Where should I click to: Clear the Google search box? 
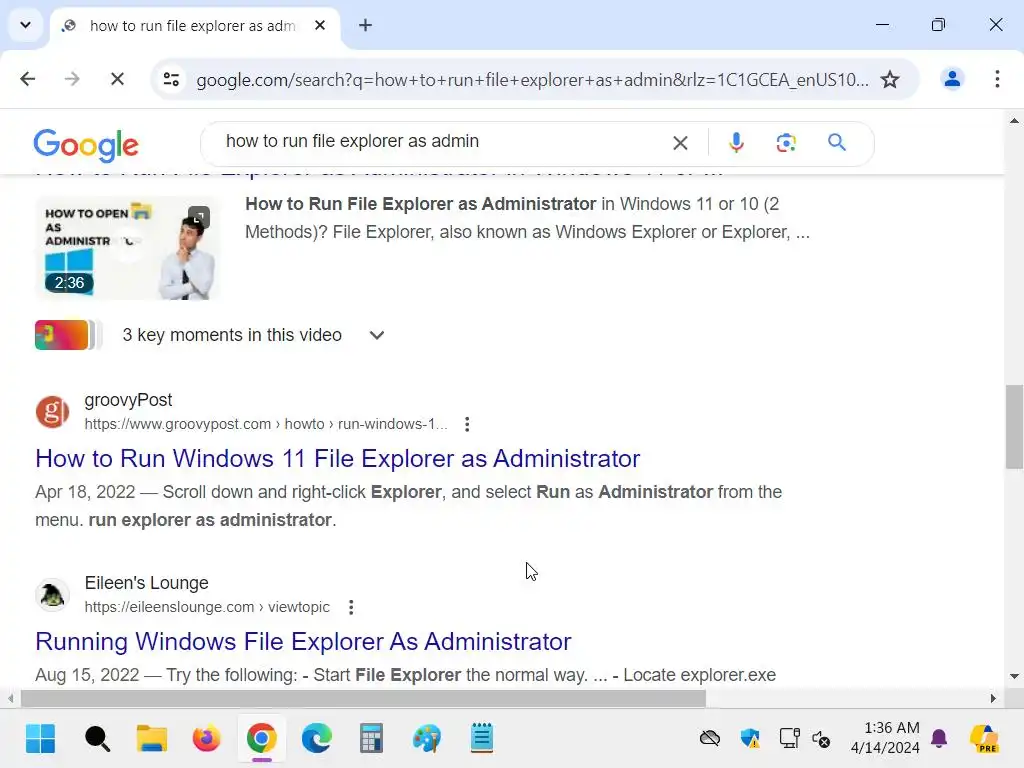pos(680,142)
